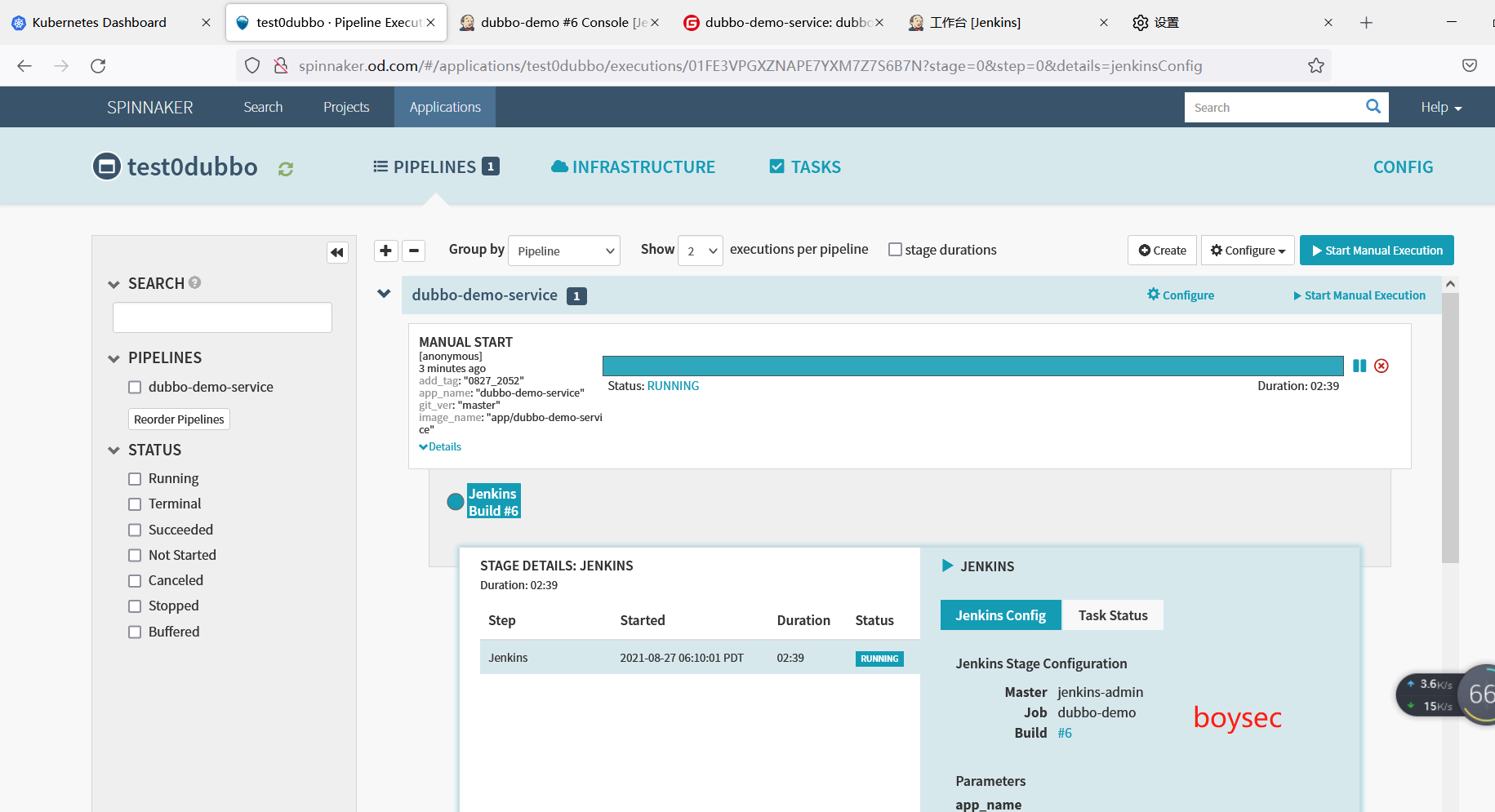This screenshot has width=1495, height=812.
Task: Close the dubbo-demo-service tab
Action: pos(879,23)
